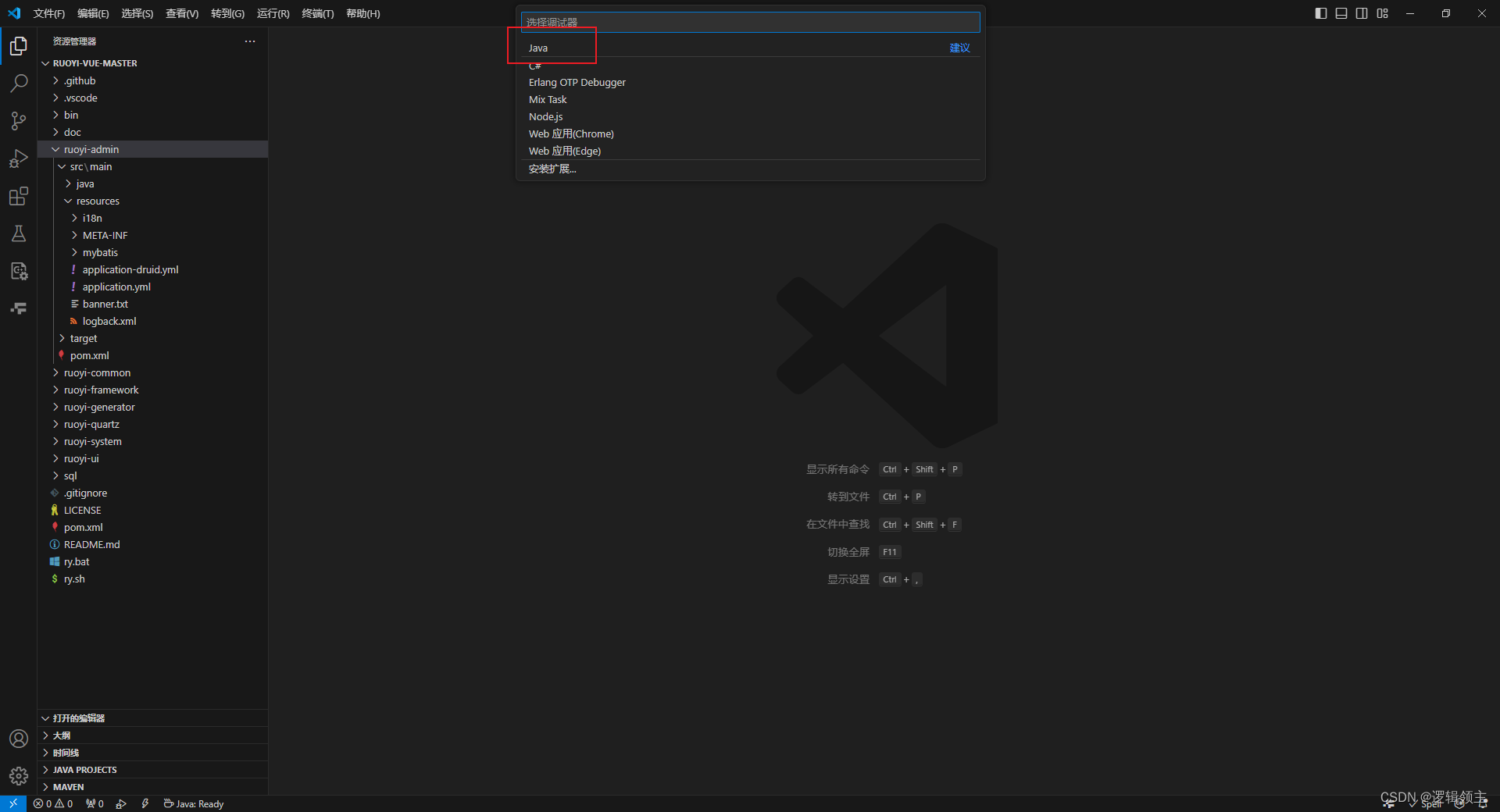1500x812 pixels.
Task: Open the 文件(F) menu
Action: click(x=49, y=13)
